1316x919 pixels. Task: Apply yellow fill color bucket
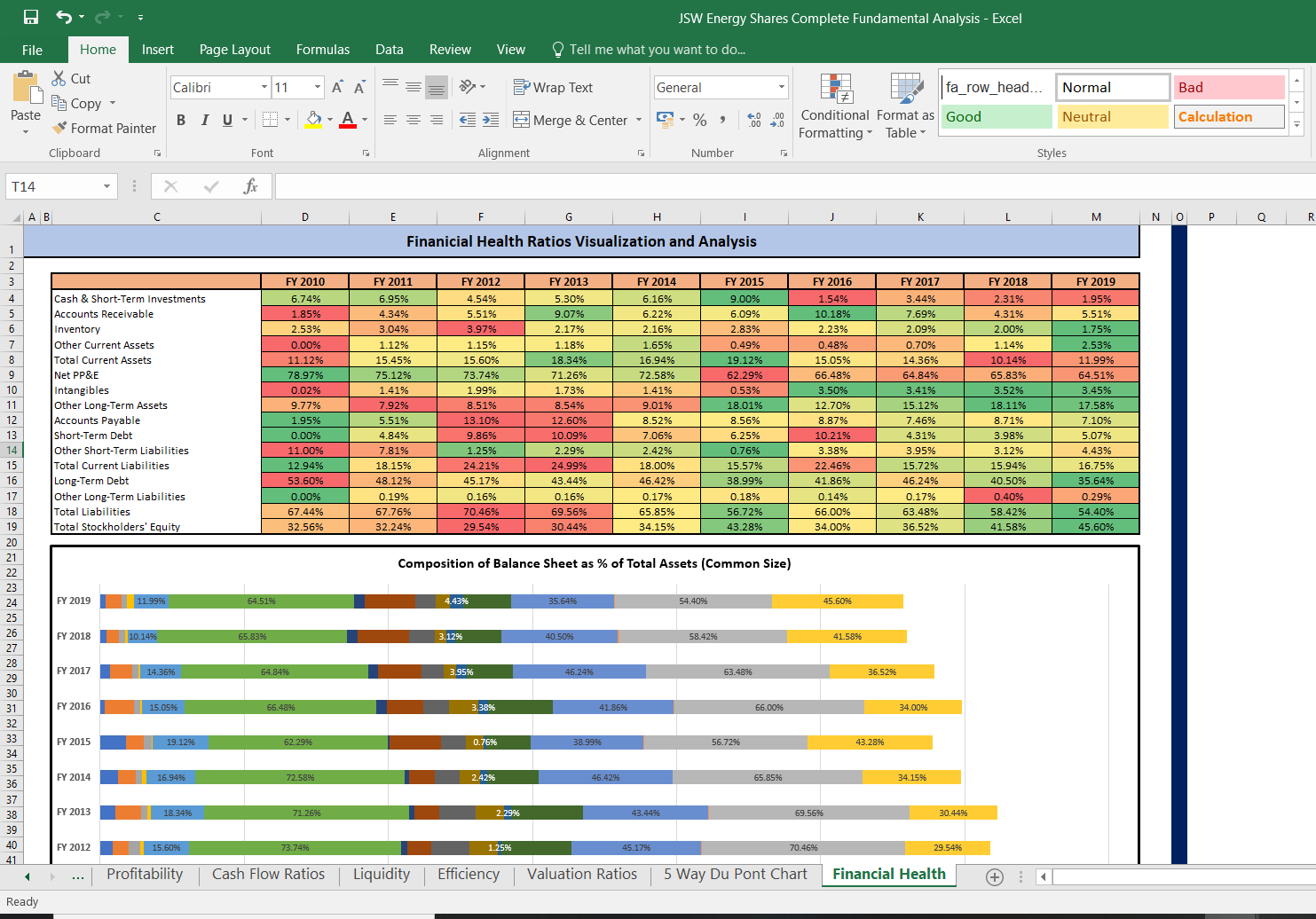pyautogui.click(x=313, y=120)
